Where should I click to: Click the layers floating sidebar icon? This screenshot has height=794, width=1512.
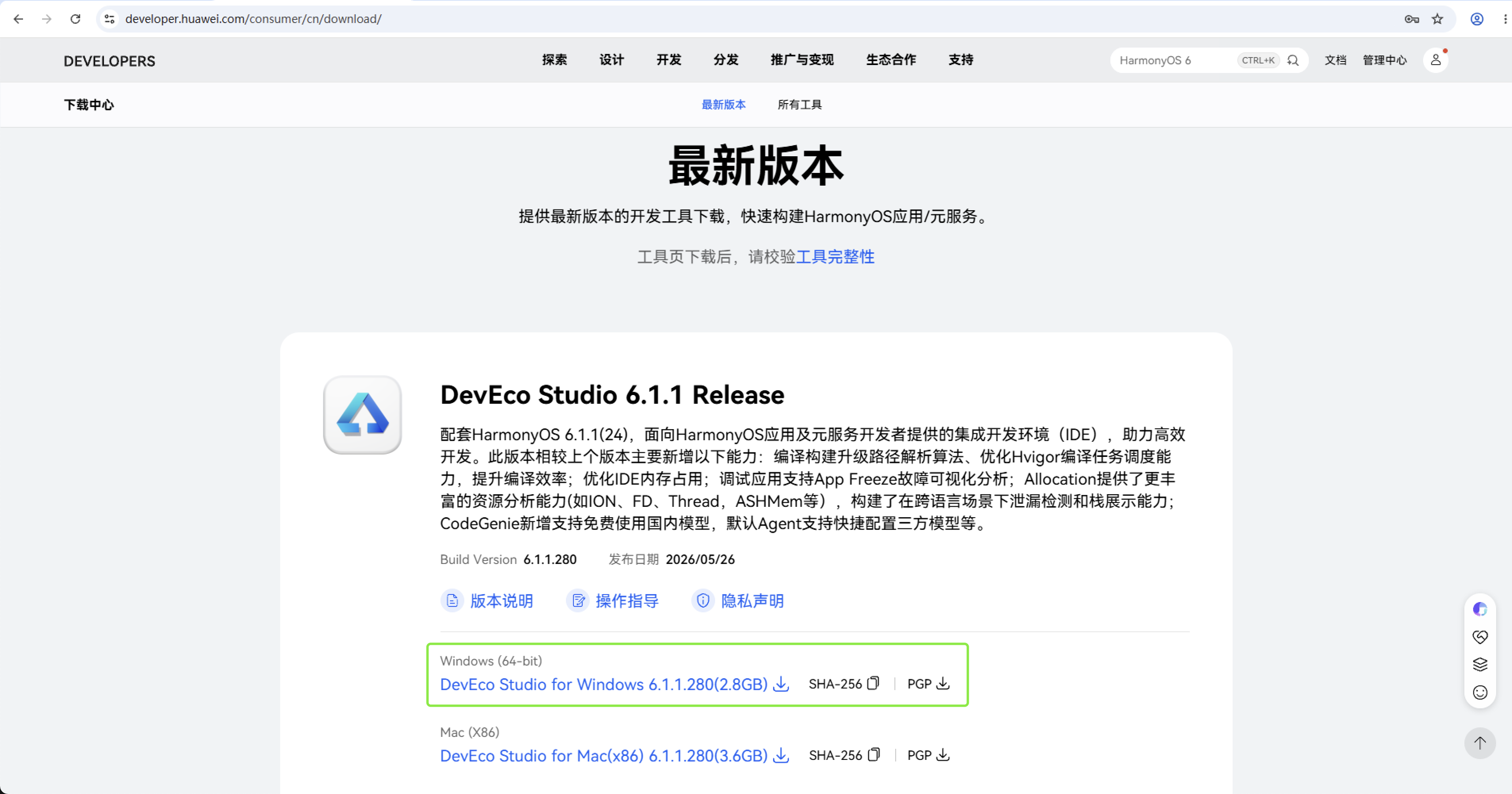[1480, 664]
